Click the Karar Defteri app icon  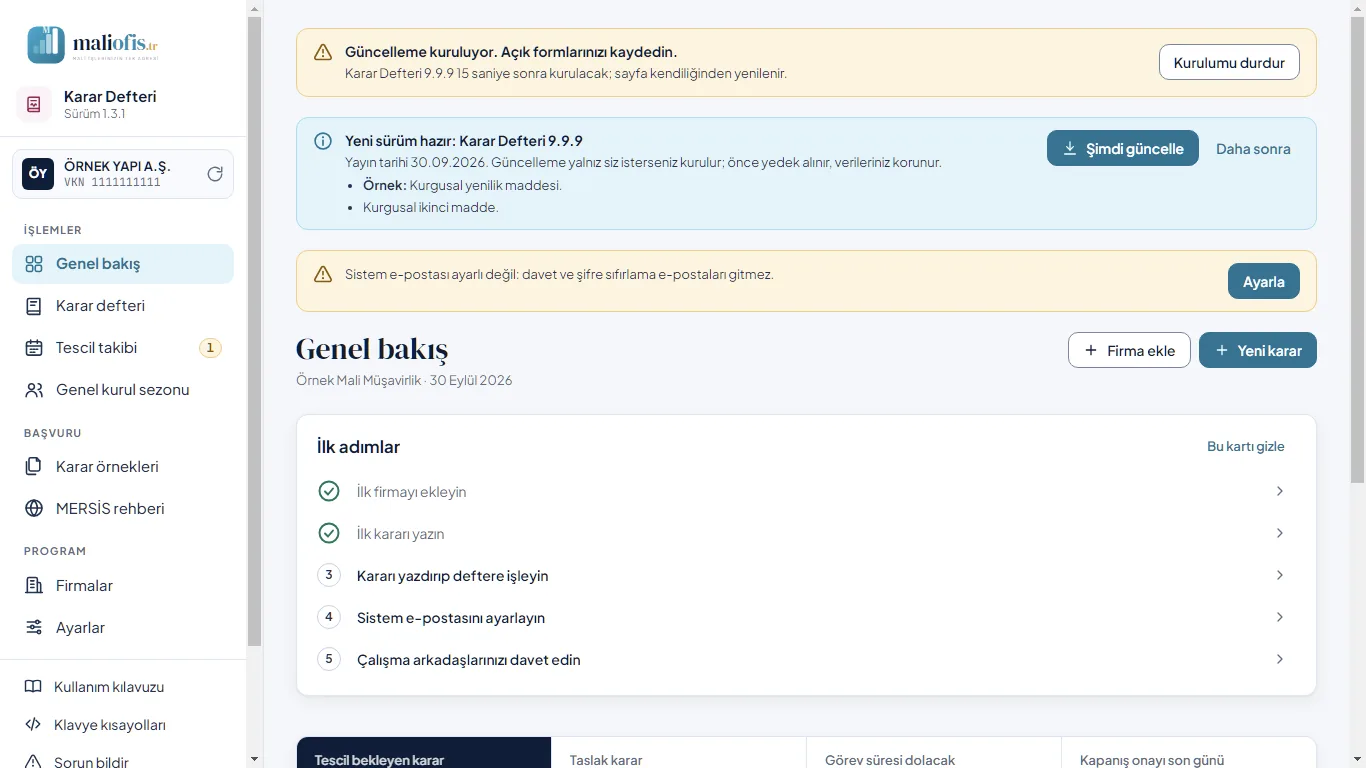coord(34,104)
